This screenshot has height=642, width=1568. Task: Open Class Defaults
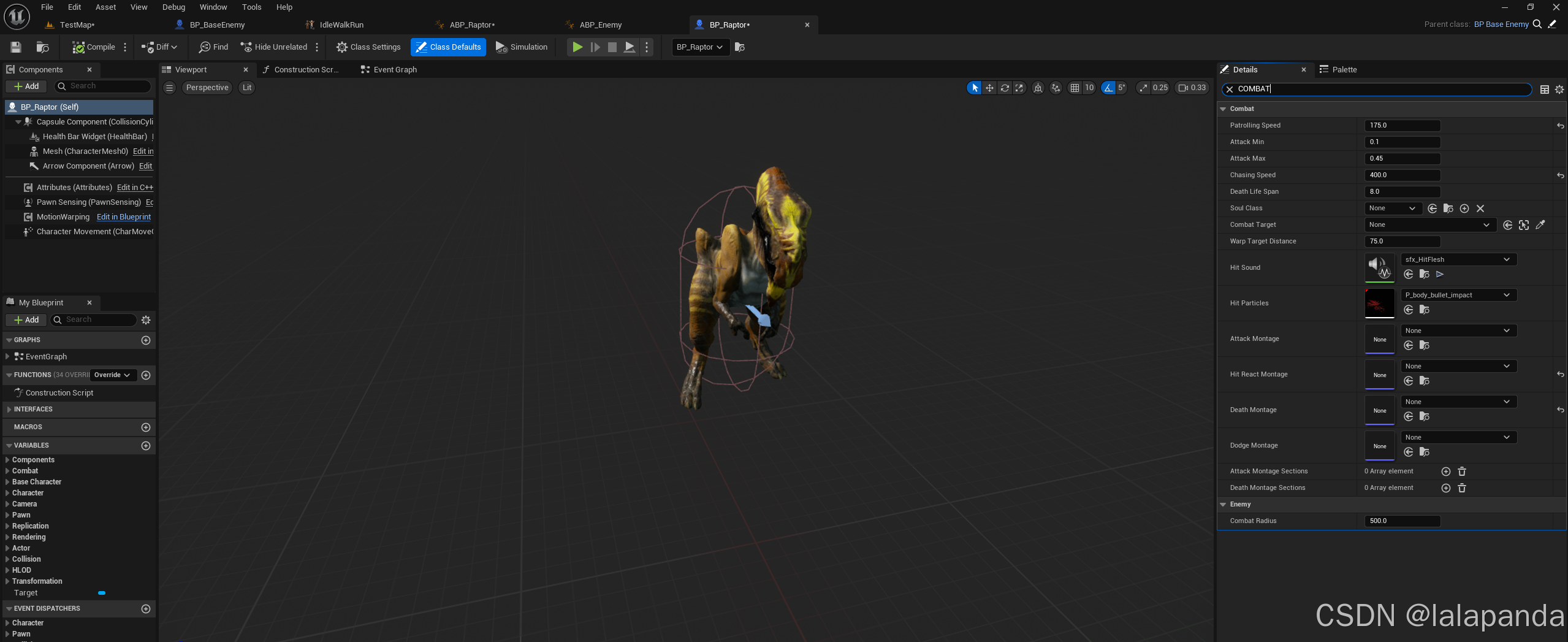coord(448,47)
